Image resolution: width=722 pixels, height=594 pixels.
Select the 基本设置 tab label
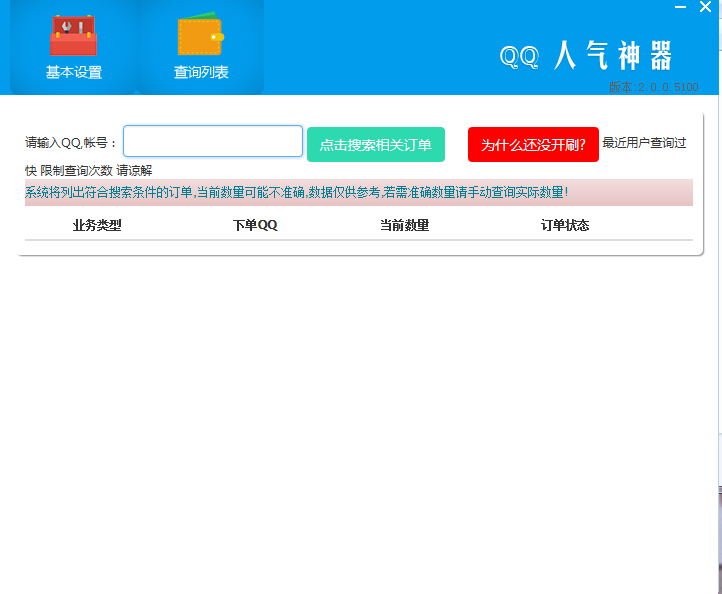click(74, 72)
